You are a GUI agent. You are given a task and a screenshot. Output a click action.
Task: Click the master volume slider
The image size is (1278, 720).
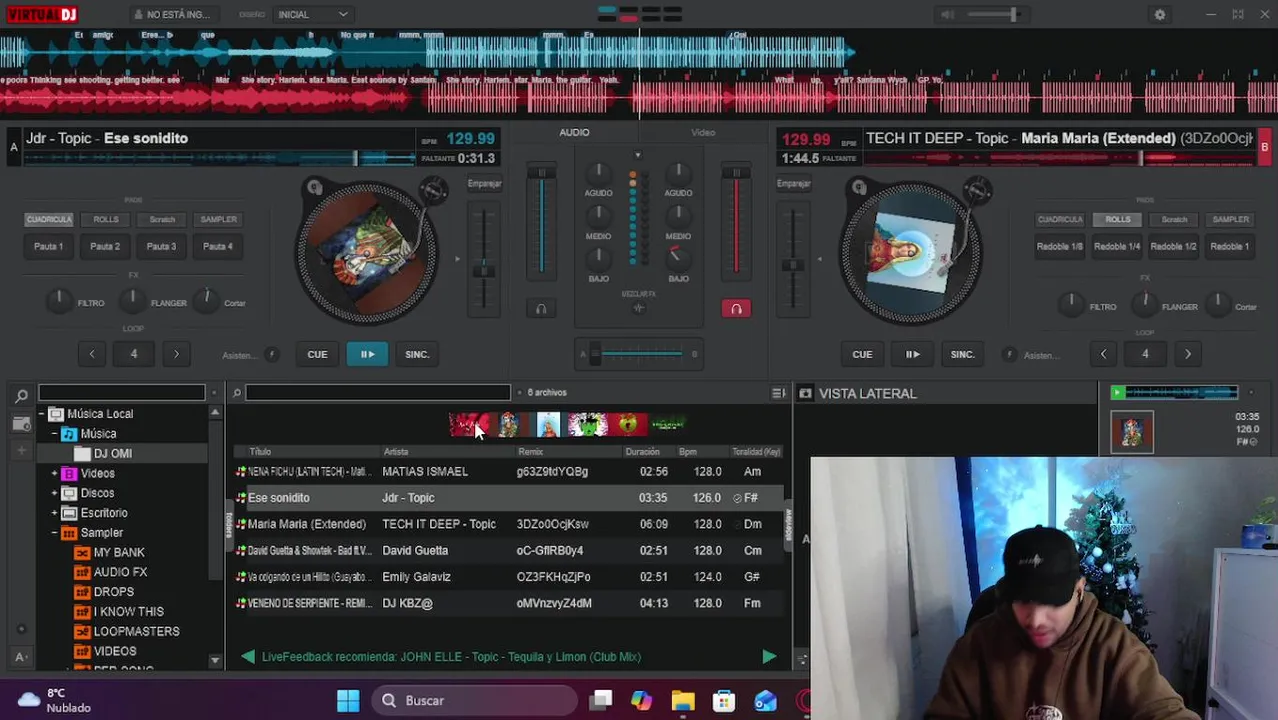click(995, 15)
